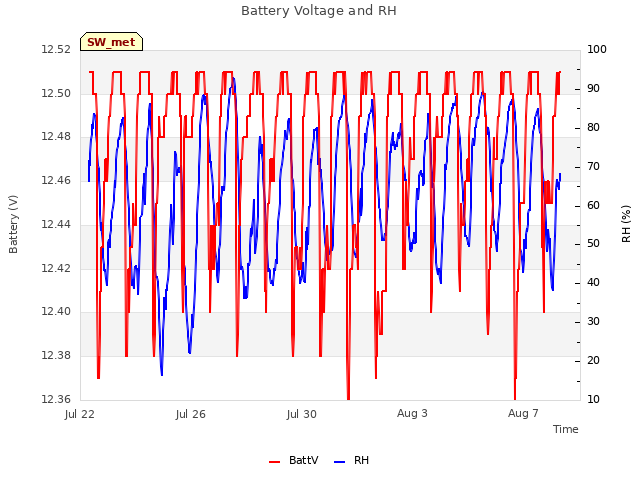The width and height of the screenshot is (640, 480).
Task: Click the 70 value on RH axis
Action: [x=593, y=167]
